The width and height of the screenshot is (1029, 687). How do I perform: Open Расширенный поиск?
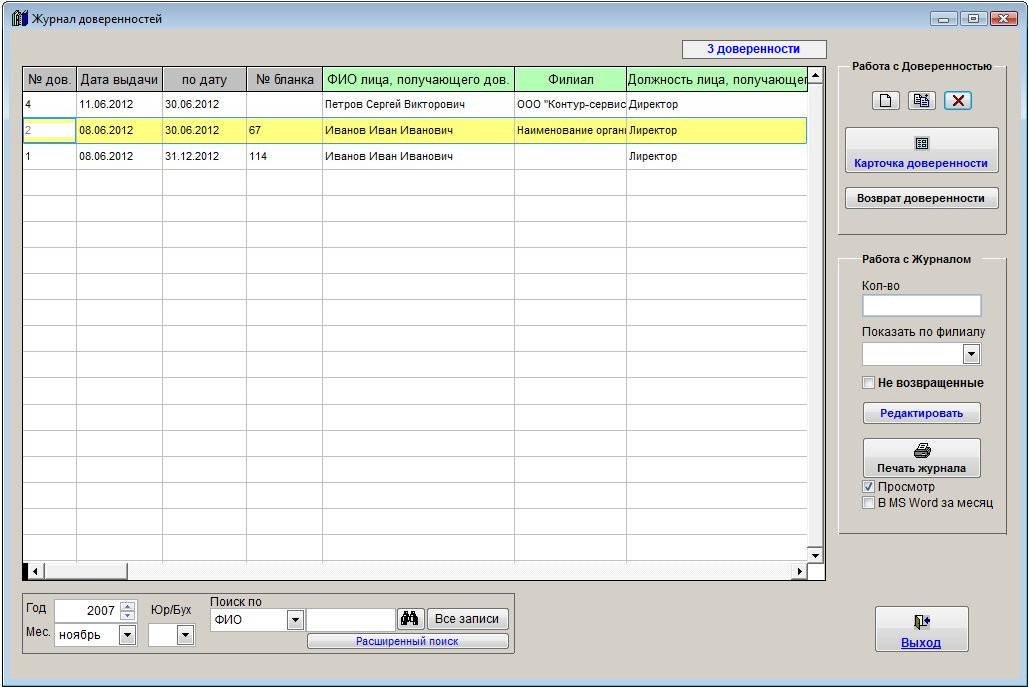point(408,641)
